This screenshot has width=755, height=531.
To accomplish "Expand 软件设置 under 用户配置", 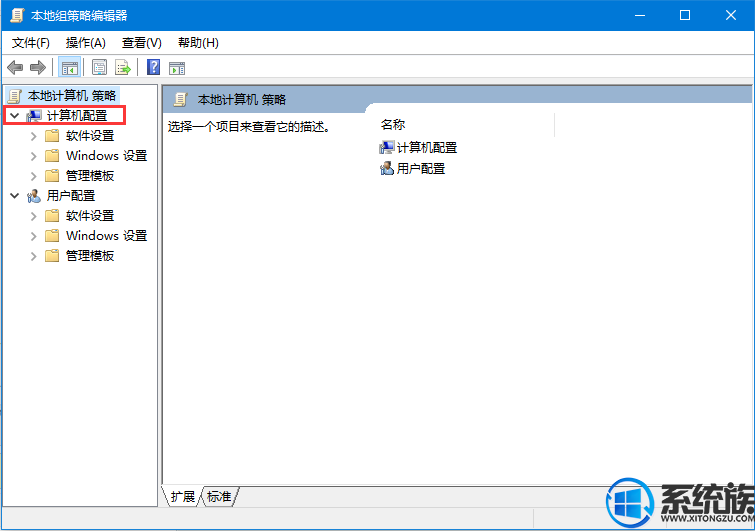I will click(x=33, y=216).
